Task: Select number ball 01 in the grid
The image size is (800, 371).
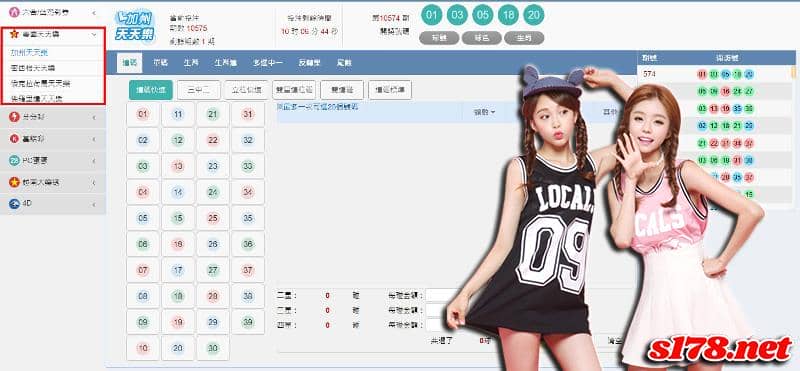Action: click(x=143, y=114)
